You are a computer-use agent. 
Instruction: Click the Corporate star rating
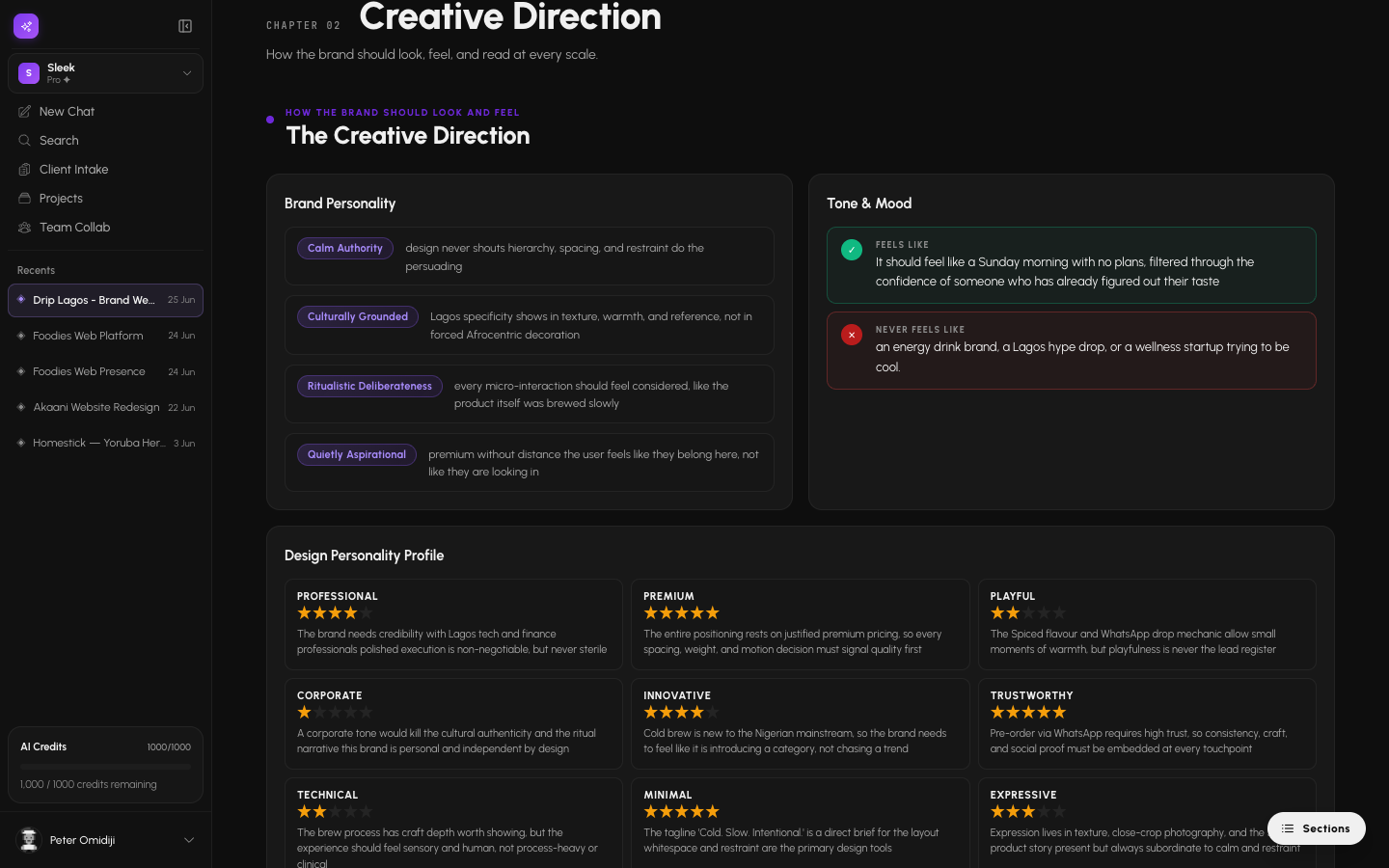point(335,713)
